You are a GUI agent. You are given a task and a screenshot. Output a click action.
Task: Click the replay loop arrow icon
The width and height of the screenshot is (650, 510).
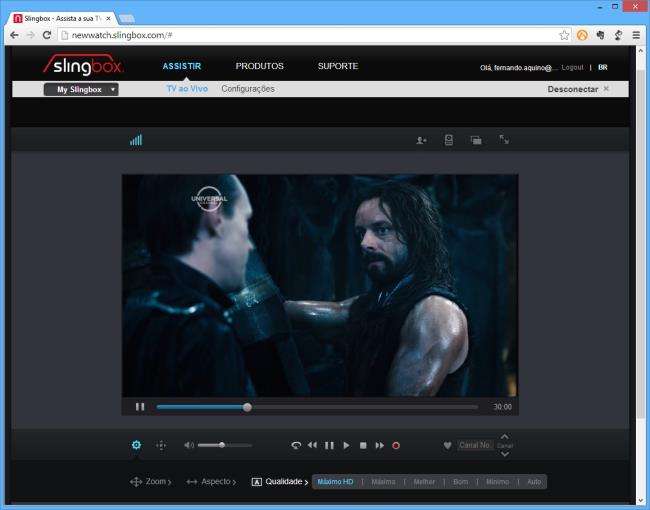click(296, 445)
